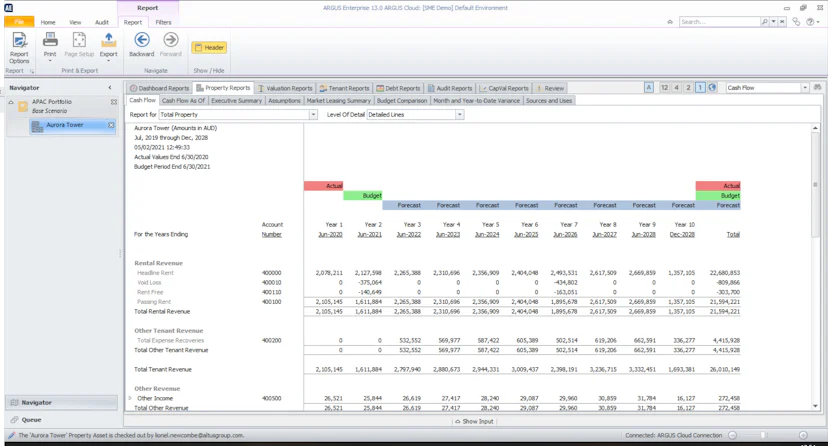Toggle the annual 'A' period button
Viewport: 828px width, 446px height.
pos(649,88)
